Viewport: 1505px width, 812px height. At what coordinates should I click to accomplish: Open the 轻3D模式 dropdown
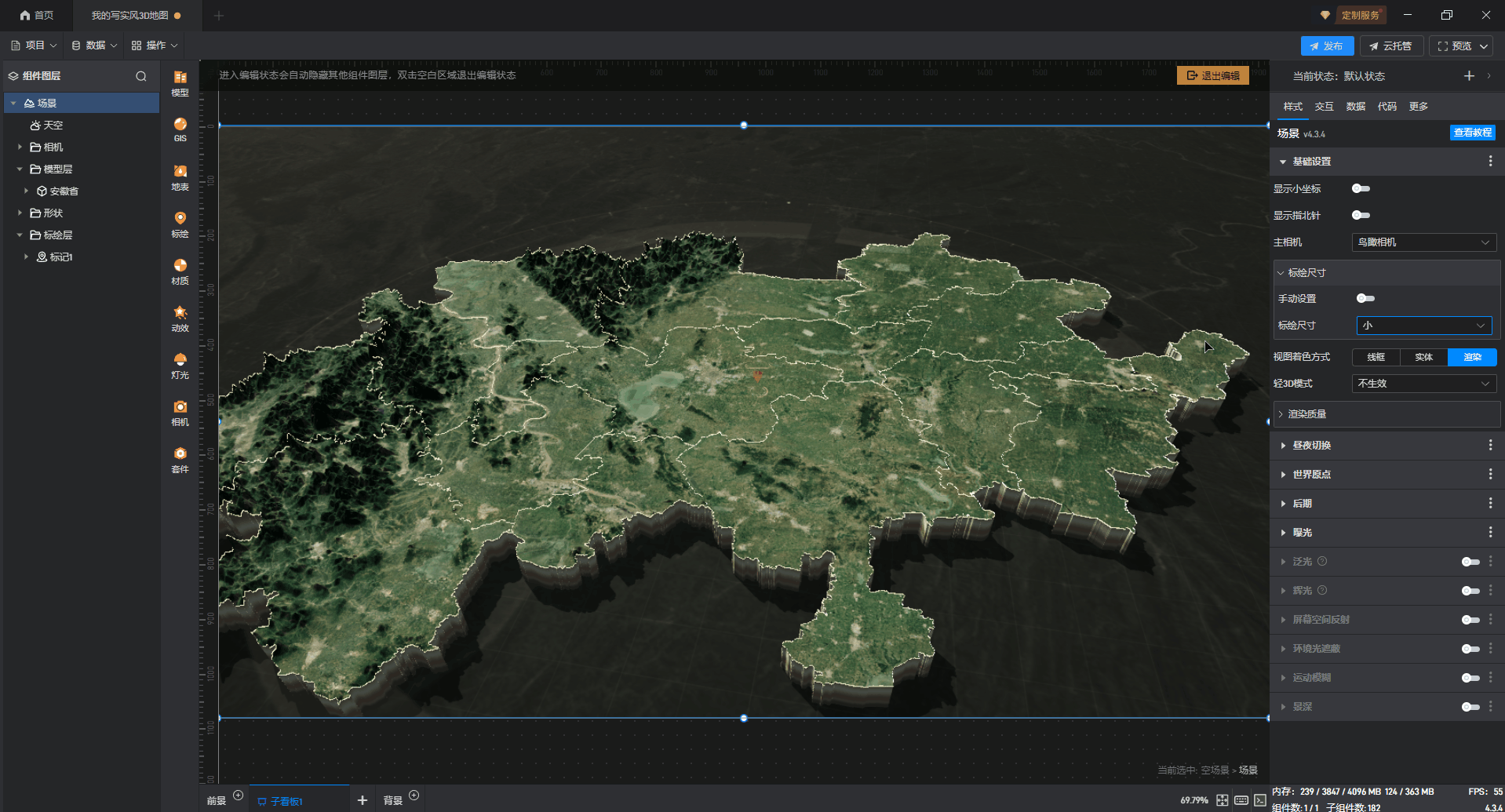pyautogui.click(x=1423, y=384)
